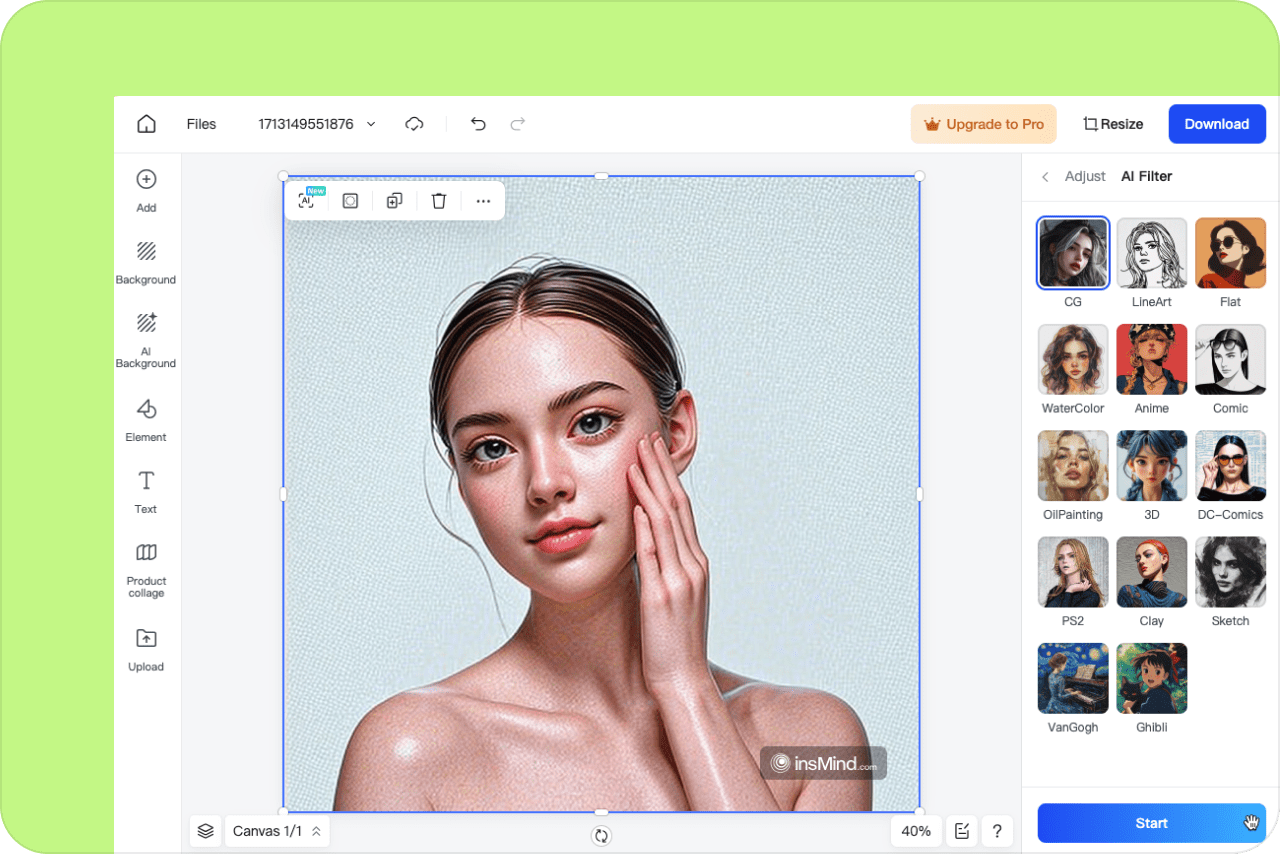The height and width of the screenshot is (854, 1280).
Task: Open the Background tool
Action: coord(146,263)
